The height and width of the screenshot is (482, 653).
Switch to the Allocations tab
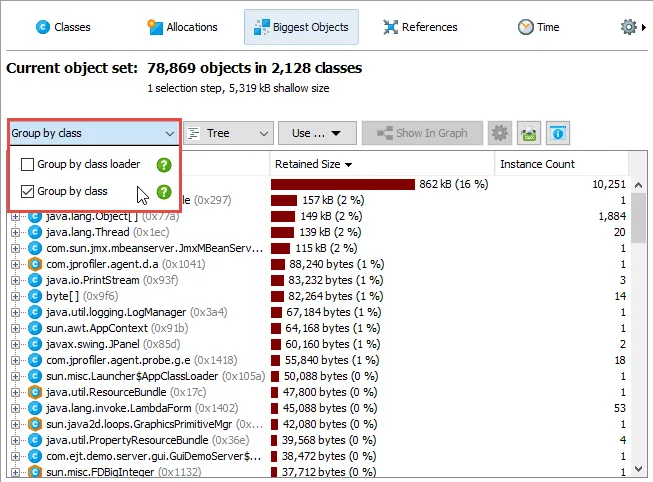click(182, 27)
